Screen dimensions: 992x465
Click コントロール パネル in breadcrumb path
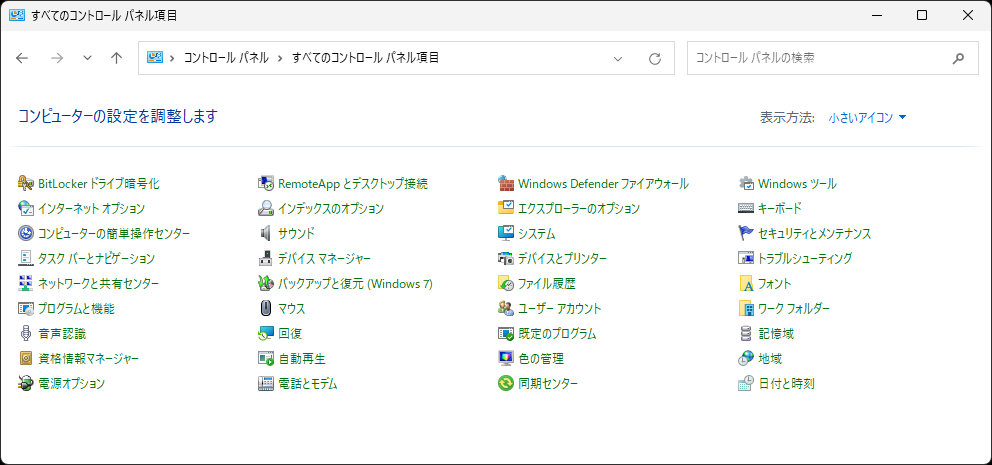pos(225,58)
